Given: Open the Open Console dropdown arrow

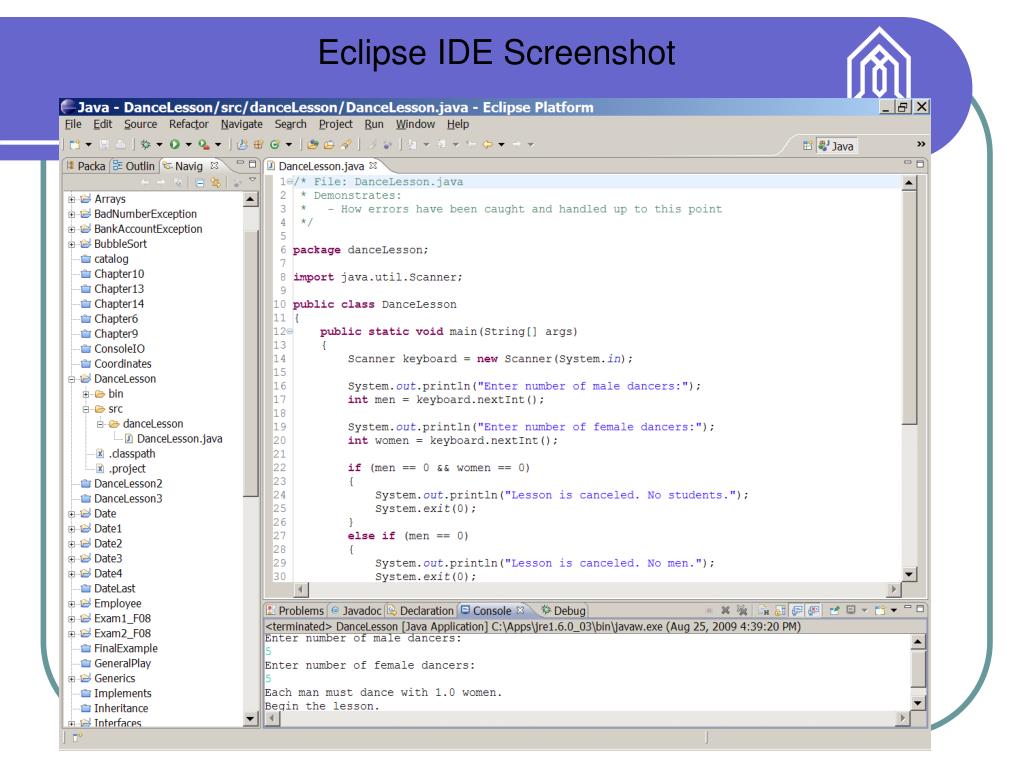Looking at the screenshot, I should (x=893, y=611).
